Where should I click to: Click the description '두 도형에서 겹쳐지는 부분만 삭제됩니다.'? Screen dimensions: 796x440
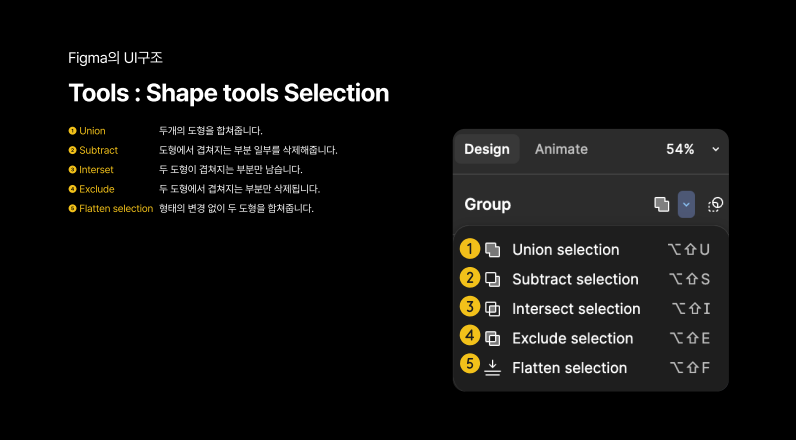(240, 189)
